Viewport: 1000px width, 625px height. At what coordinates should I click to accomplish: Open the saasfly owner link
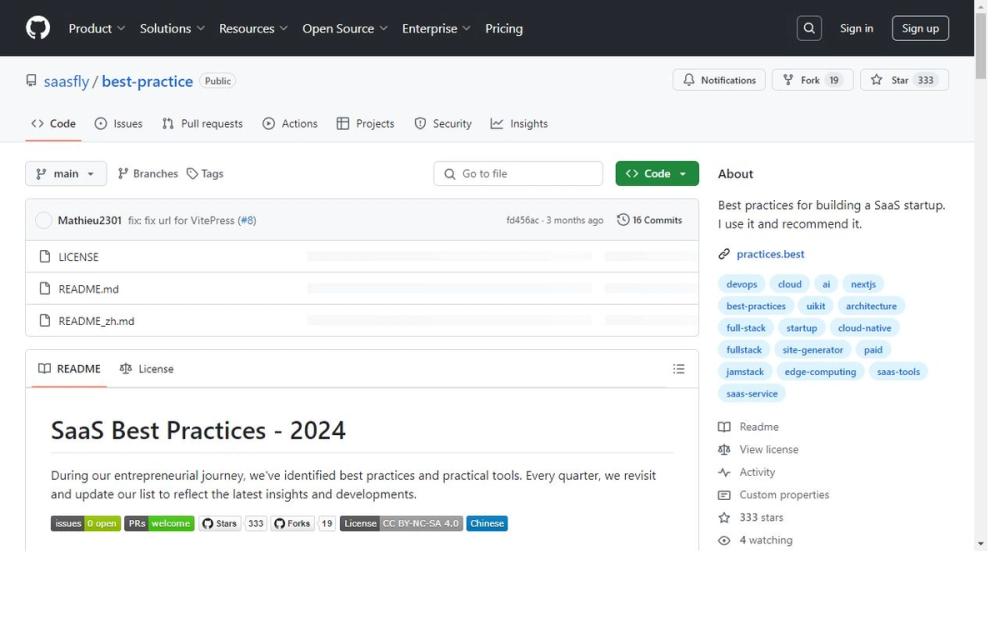(66, 82)
